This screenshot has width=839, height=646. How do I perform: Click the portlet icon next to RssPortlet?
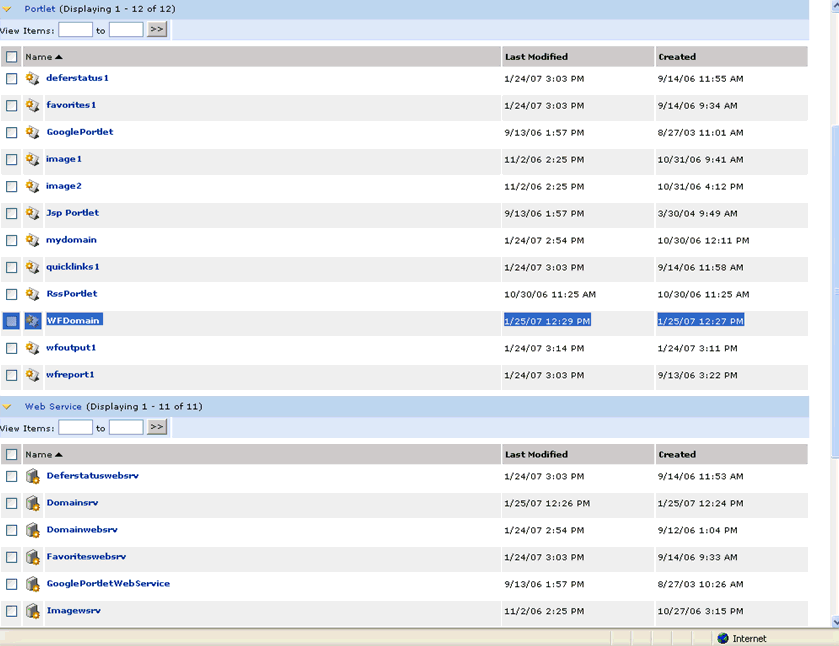[x=33, y=294]
